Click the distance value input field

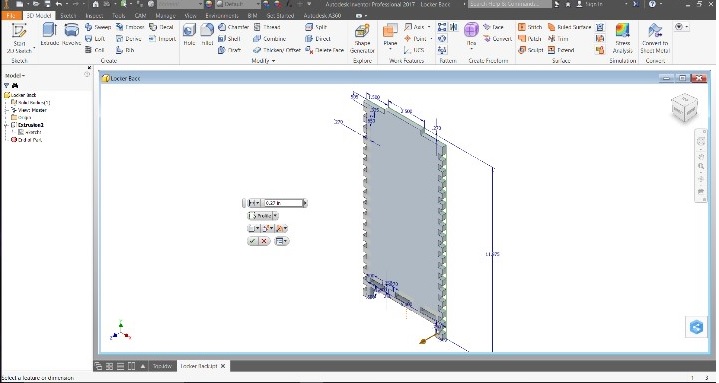[283, 203]
